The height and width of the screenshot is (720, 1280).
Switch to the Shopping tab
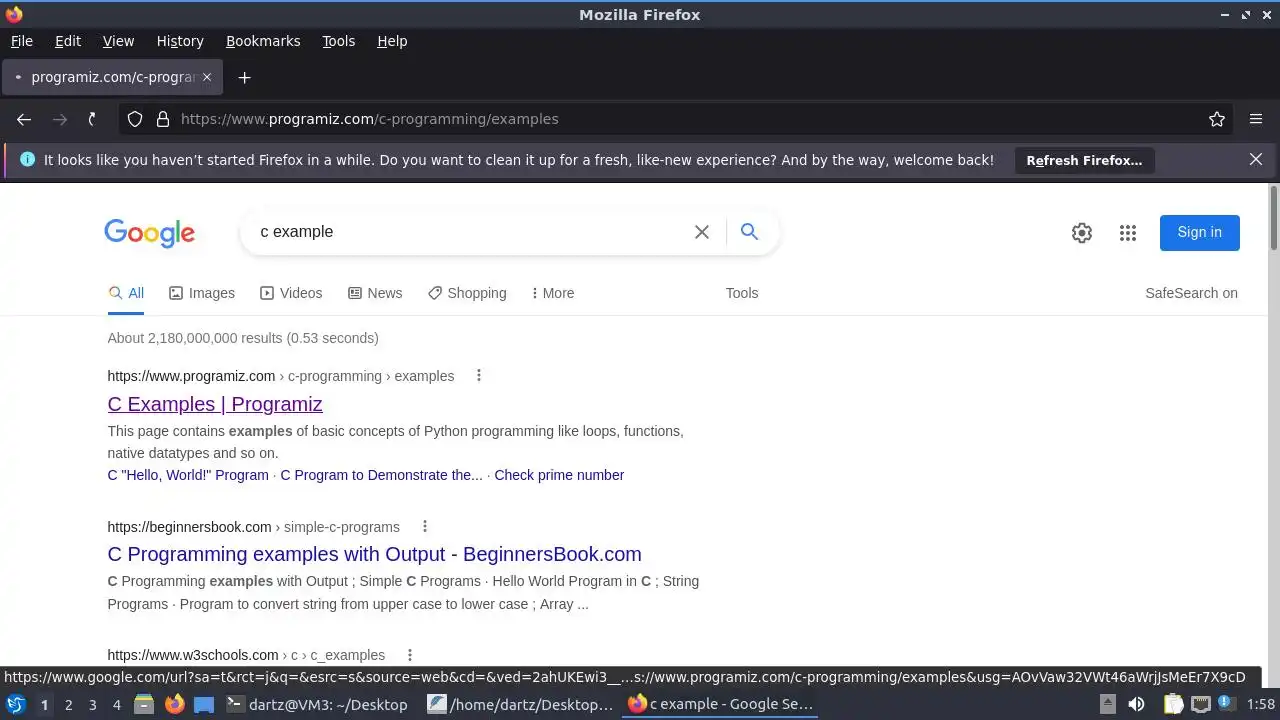pyautogui.click(x=467, y=293)
